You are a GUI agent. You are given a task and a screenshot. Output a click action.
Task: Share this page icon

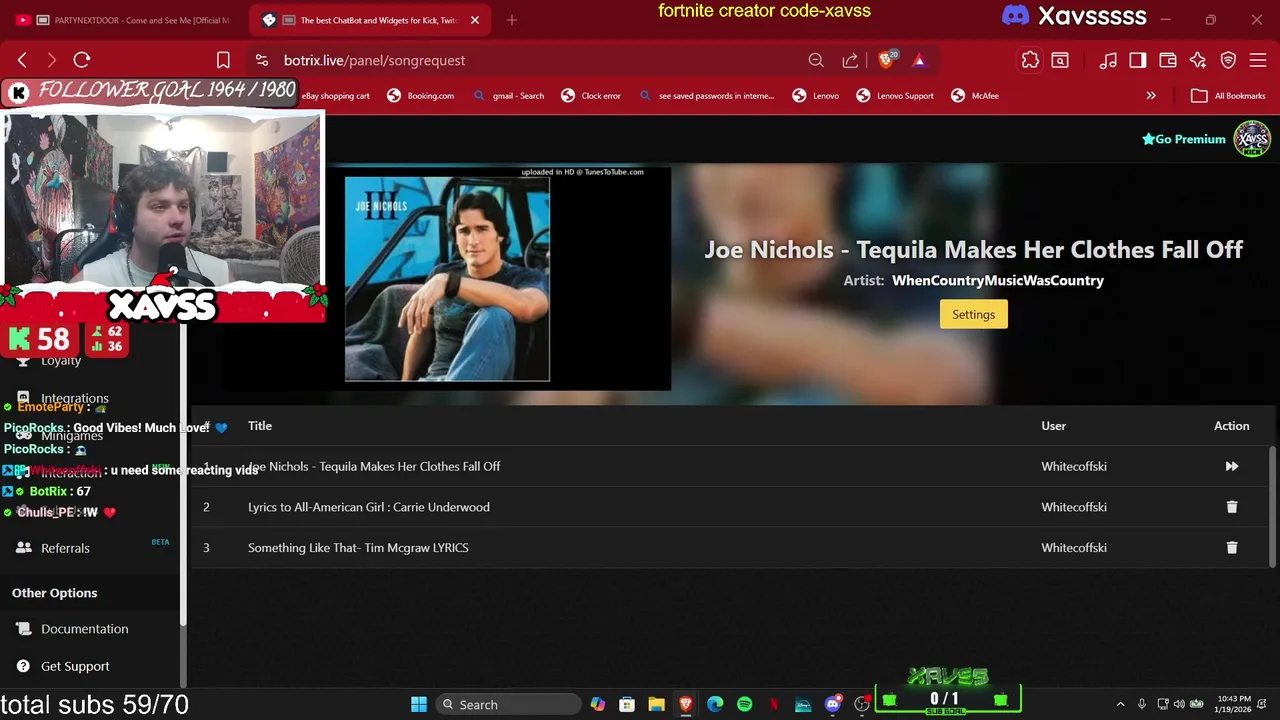[x=850, y=60]
